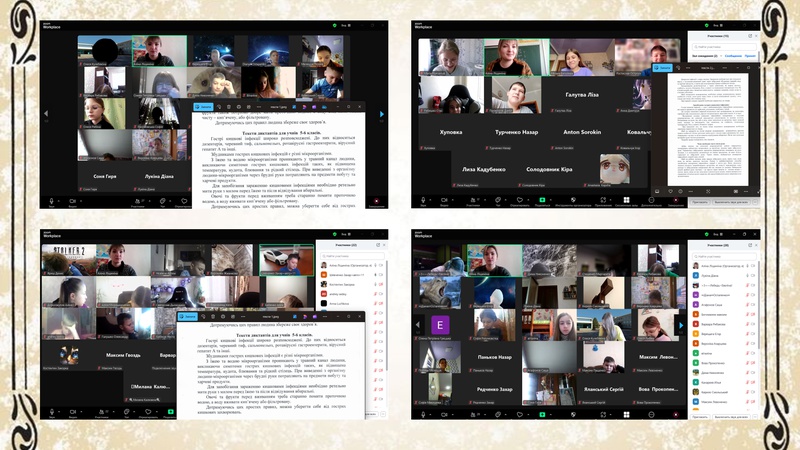800x450 pixels.
Task: Expand Приложения caret in top-right toolbar
Action: (x=610, y=200)
